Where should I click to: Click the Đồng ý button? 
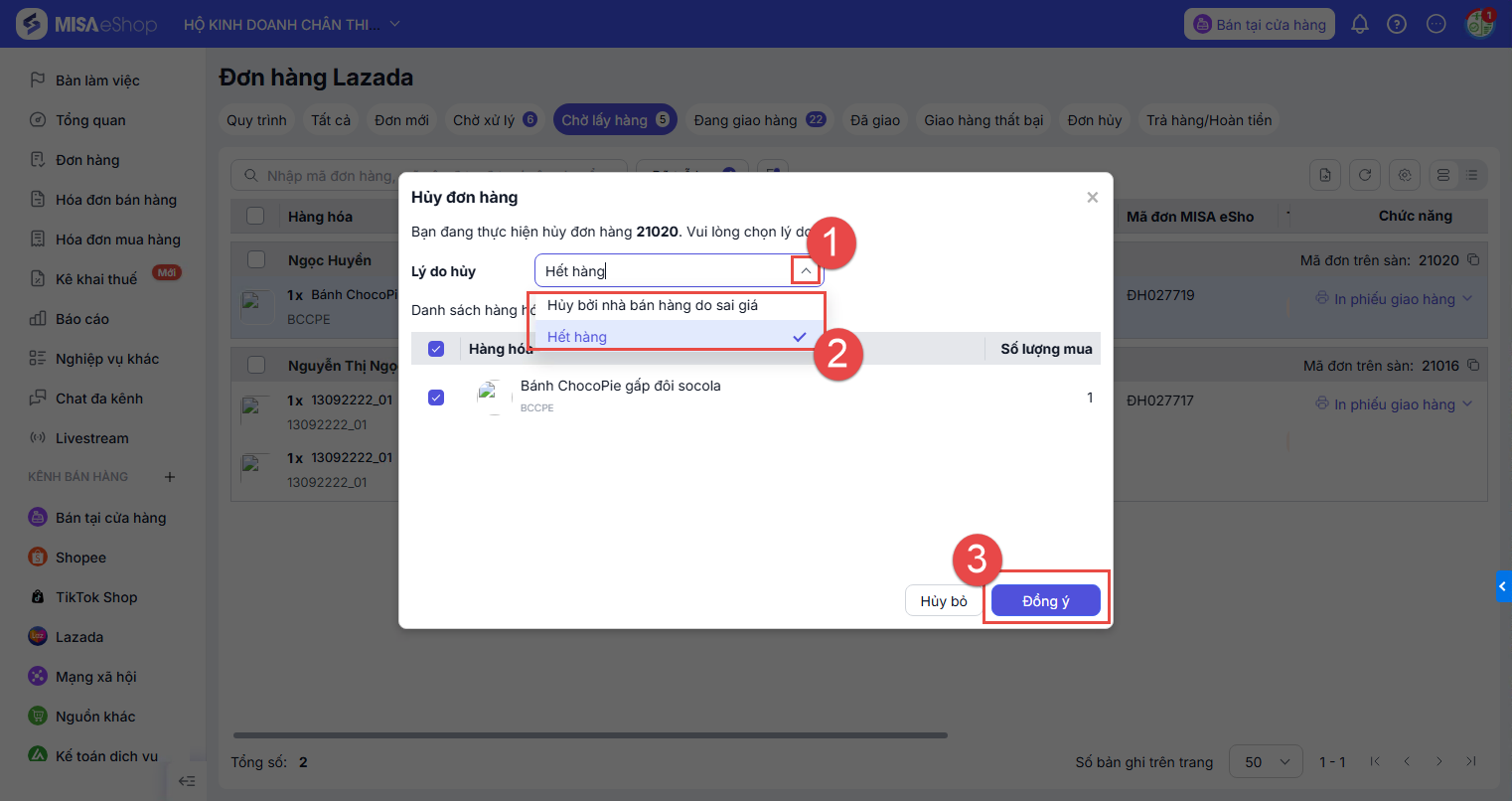[1045, 601]
